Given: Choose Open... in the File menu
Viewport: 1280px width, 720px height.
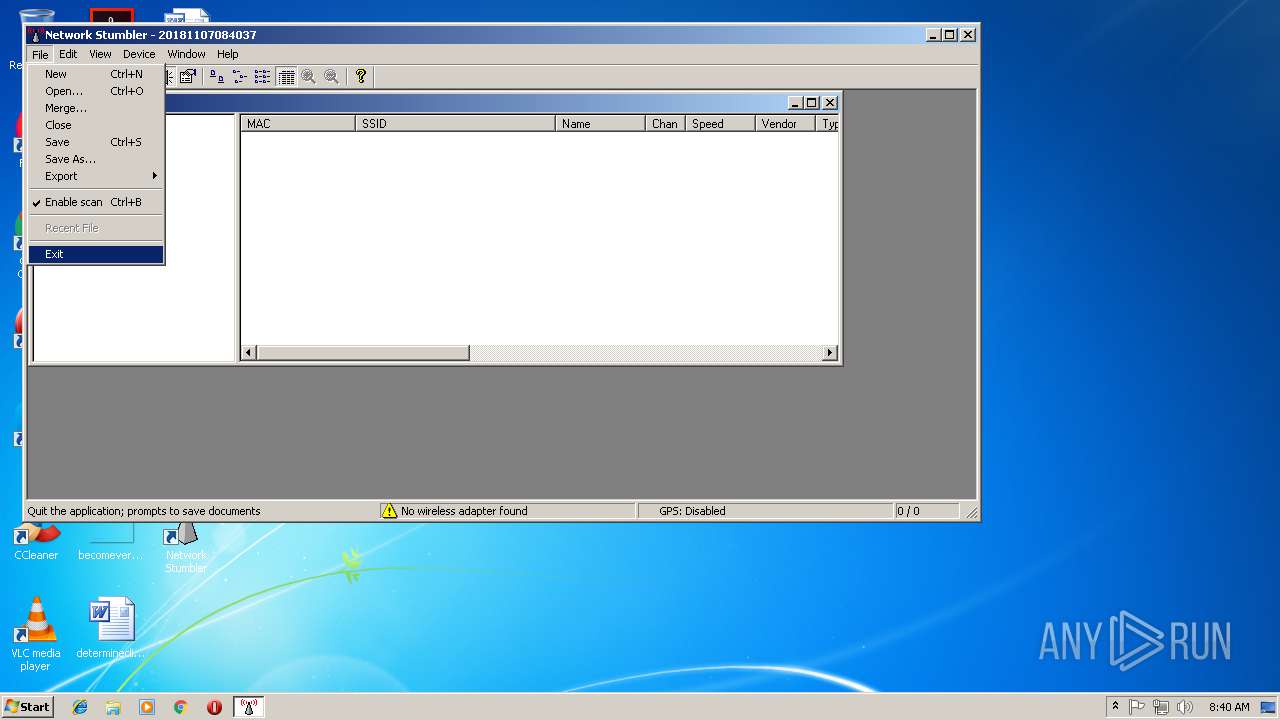Looking at the screenshot, I should [96, 91].
